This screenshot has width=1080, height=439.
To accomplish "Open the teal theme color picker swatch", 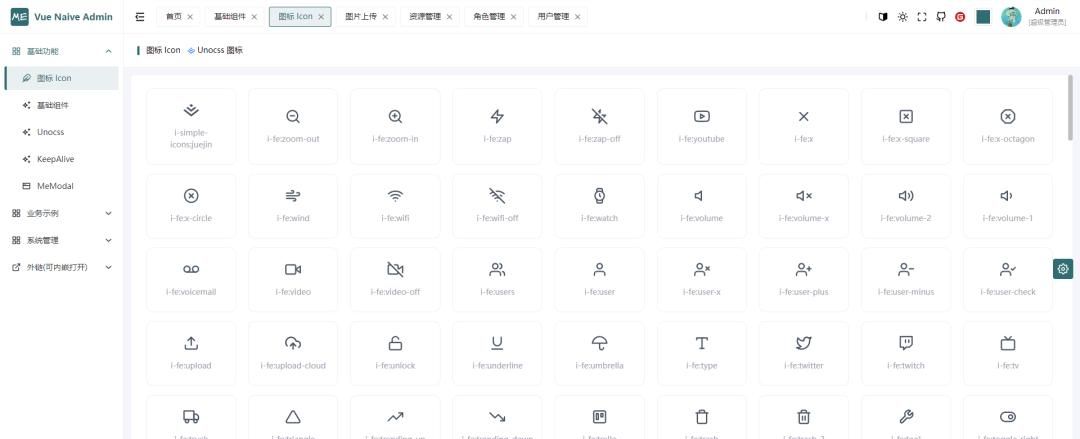I will point(983,17).
